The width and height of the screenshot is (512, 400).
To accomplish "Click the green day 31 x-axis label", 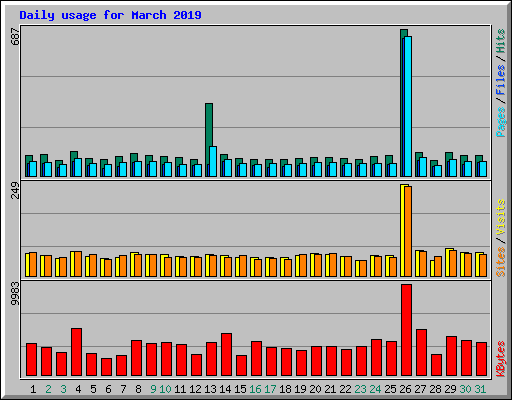I will click(480, 389).
